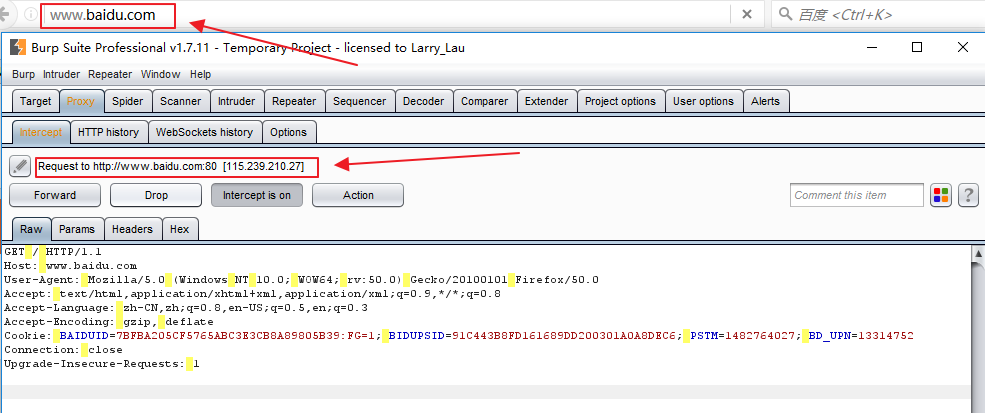985x413 pixels.
Task: Click the Comment this item field
Action: click(x=857, y=195)
